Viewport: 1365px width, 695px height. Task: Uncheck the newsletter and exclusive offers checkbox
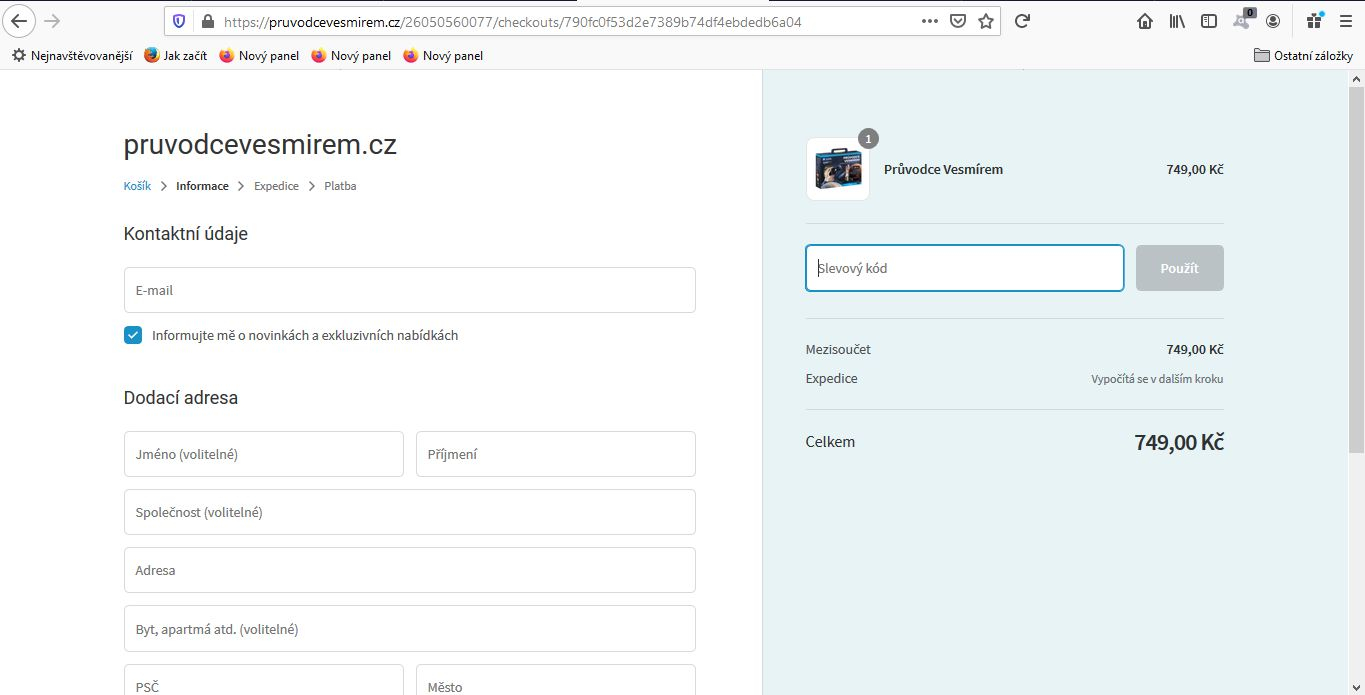[x=133, y=335]
